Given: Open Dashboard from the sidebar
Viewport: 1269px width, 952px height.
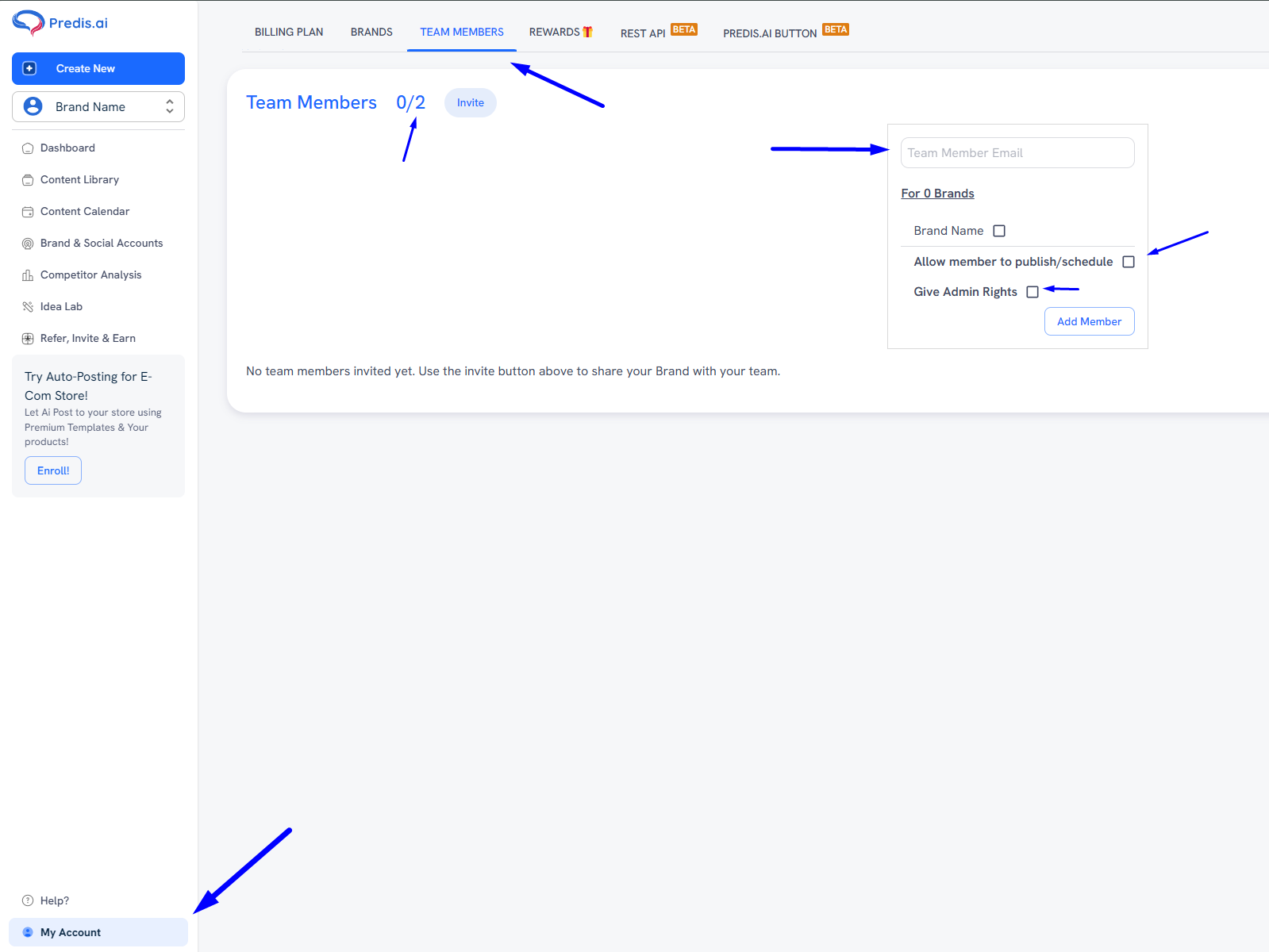Looking at the screenshot, I should coord(98,148).
